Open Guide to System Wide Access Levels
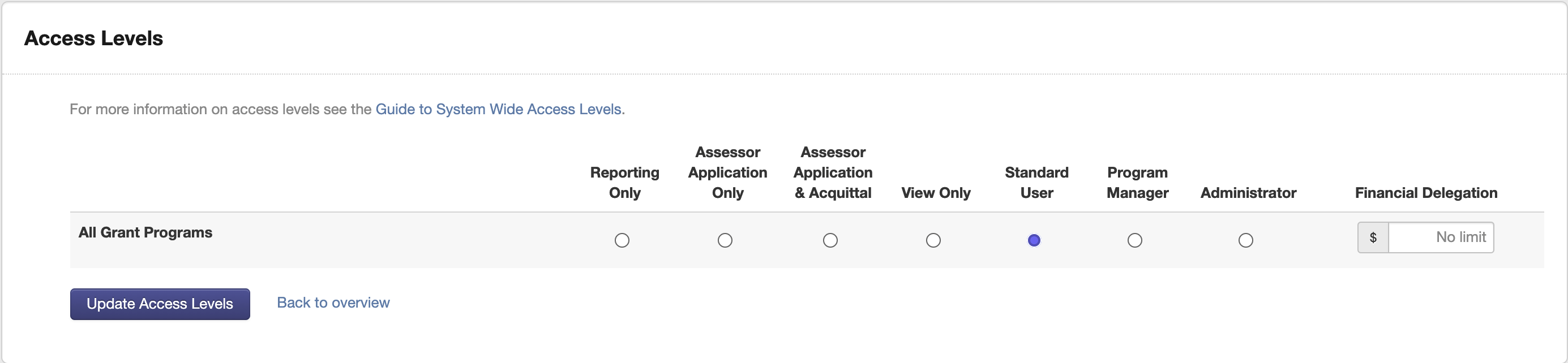This screenshot has height=363, width=1568. tap(499, 110)
